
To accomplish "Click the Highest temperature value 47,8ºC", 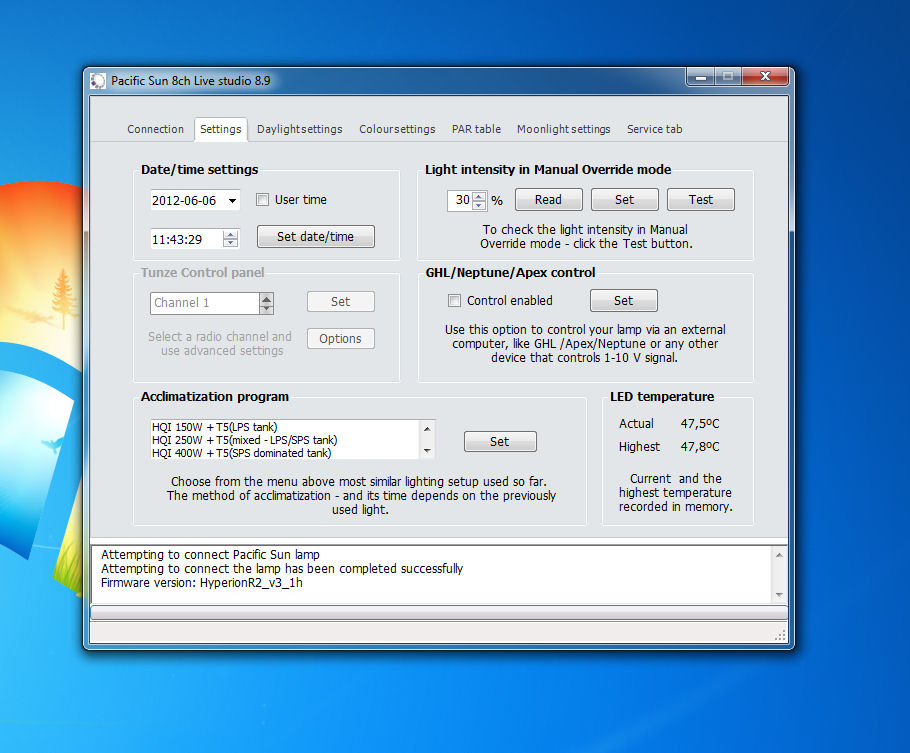I will point(700,447).
